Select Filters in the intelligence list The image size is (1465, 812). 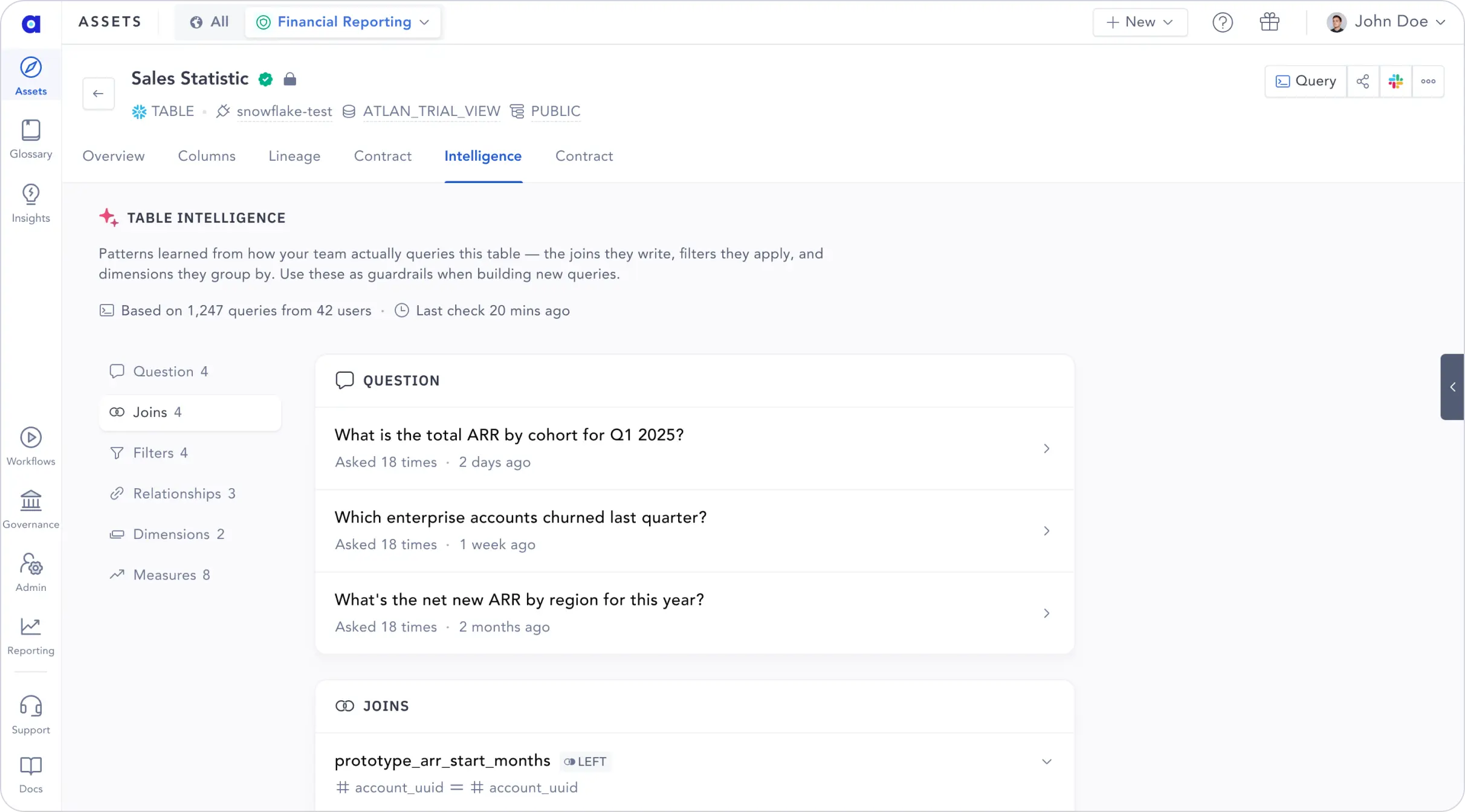coord(160,452)
